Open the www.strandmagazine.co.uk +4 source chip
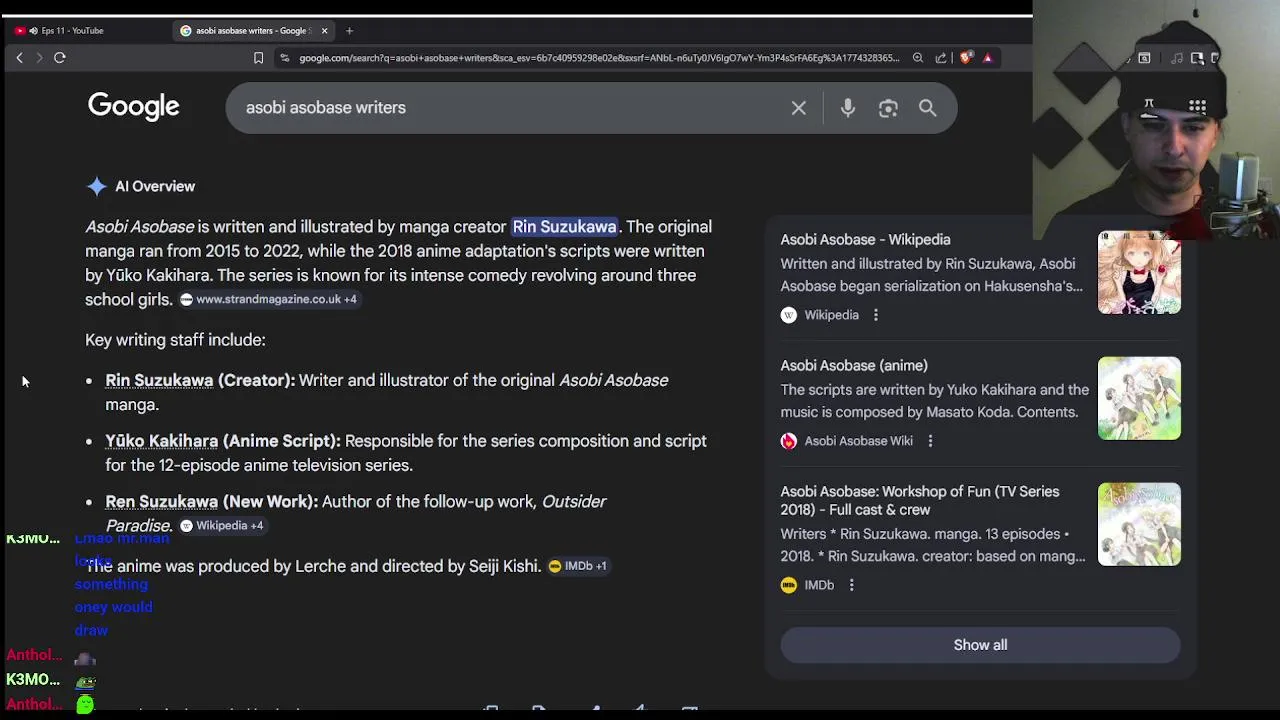The width and height of the screenshot is (1280, 720). pos(268,299)
